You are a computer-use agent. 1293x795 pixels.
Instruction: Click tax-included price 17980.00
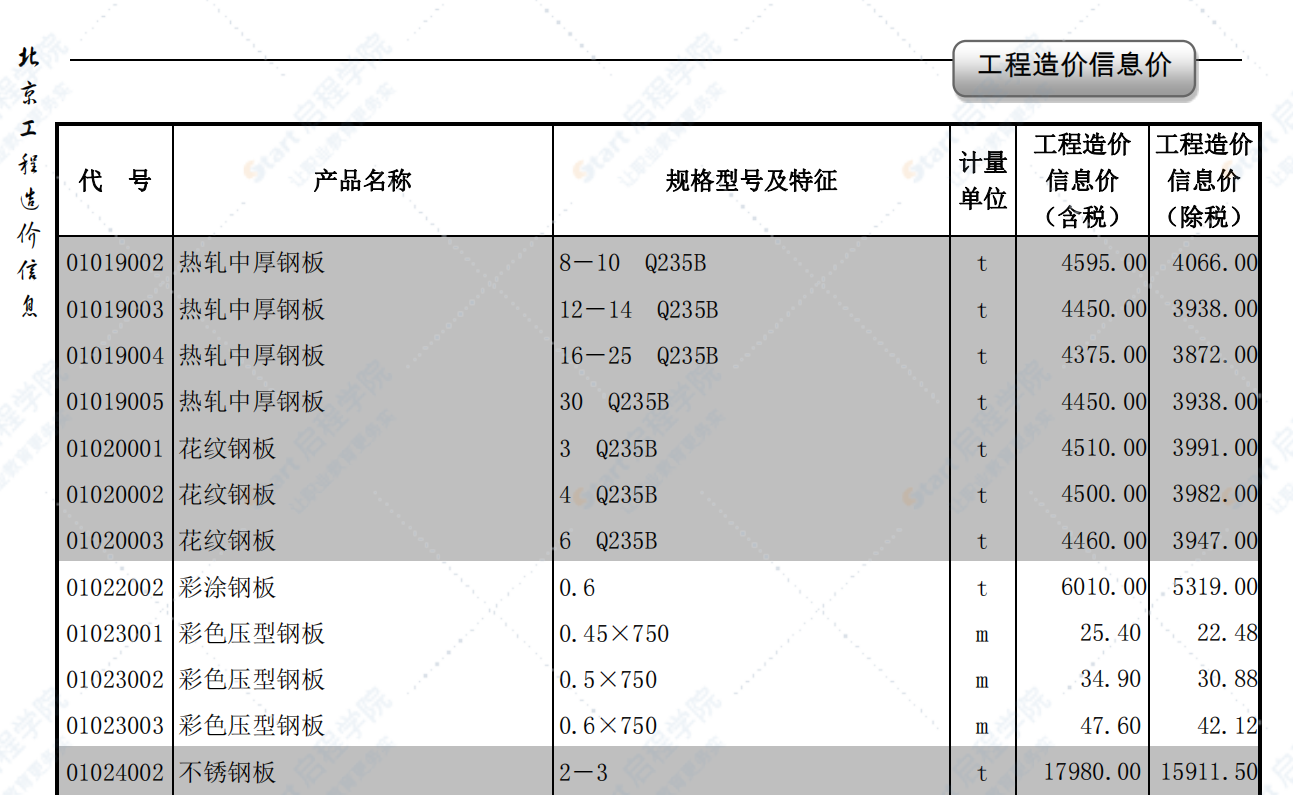tap(1091, 772)
